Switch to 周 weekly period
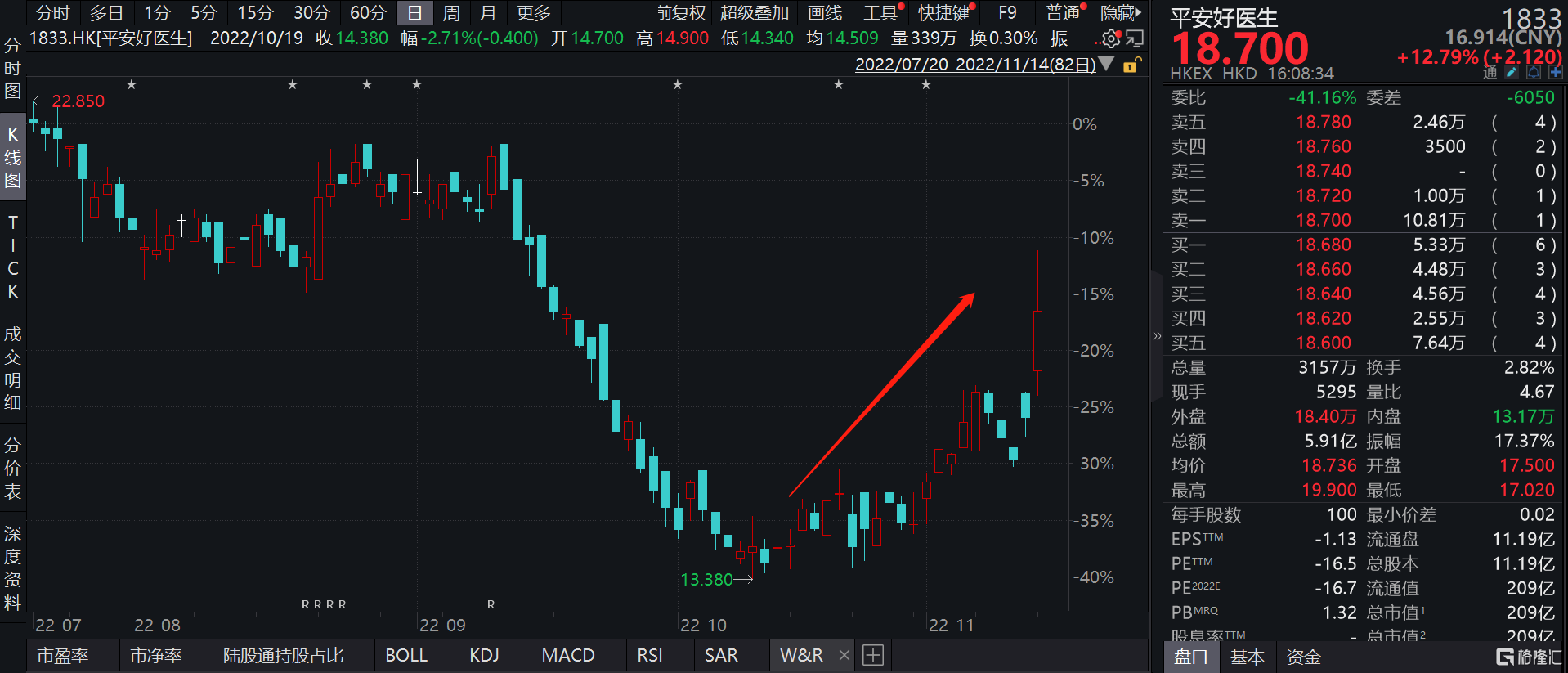This screenshot has height=673, width=1568. pos(451,13)
